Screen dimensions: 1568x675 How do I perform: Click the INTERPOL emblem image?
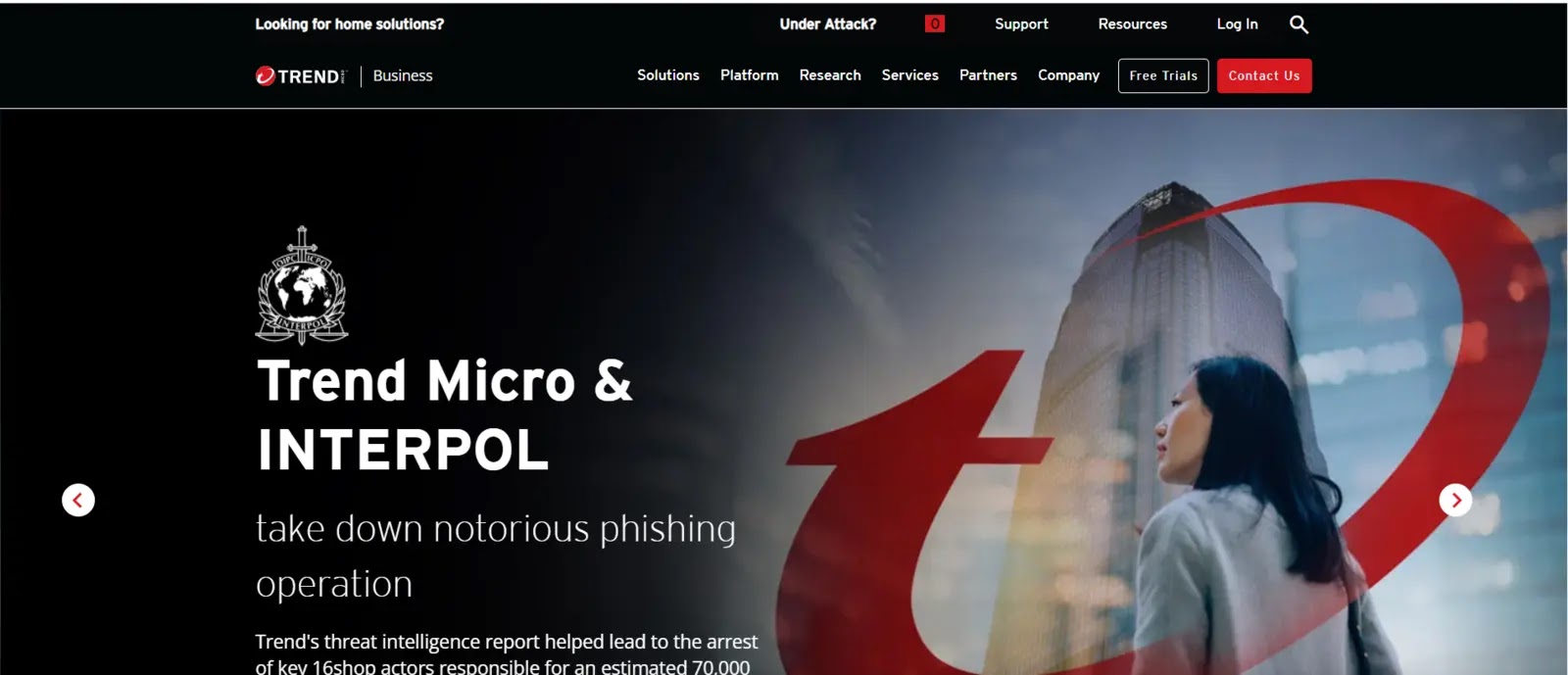coord(302,285)
